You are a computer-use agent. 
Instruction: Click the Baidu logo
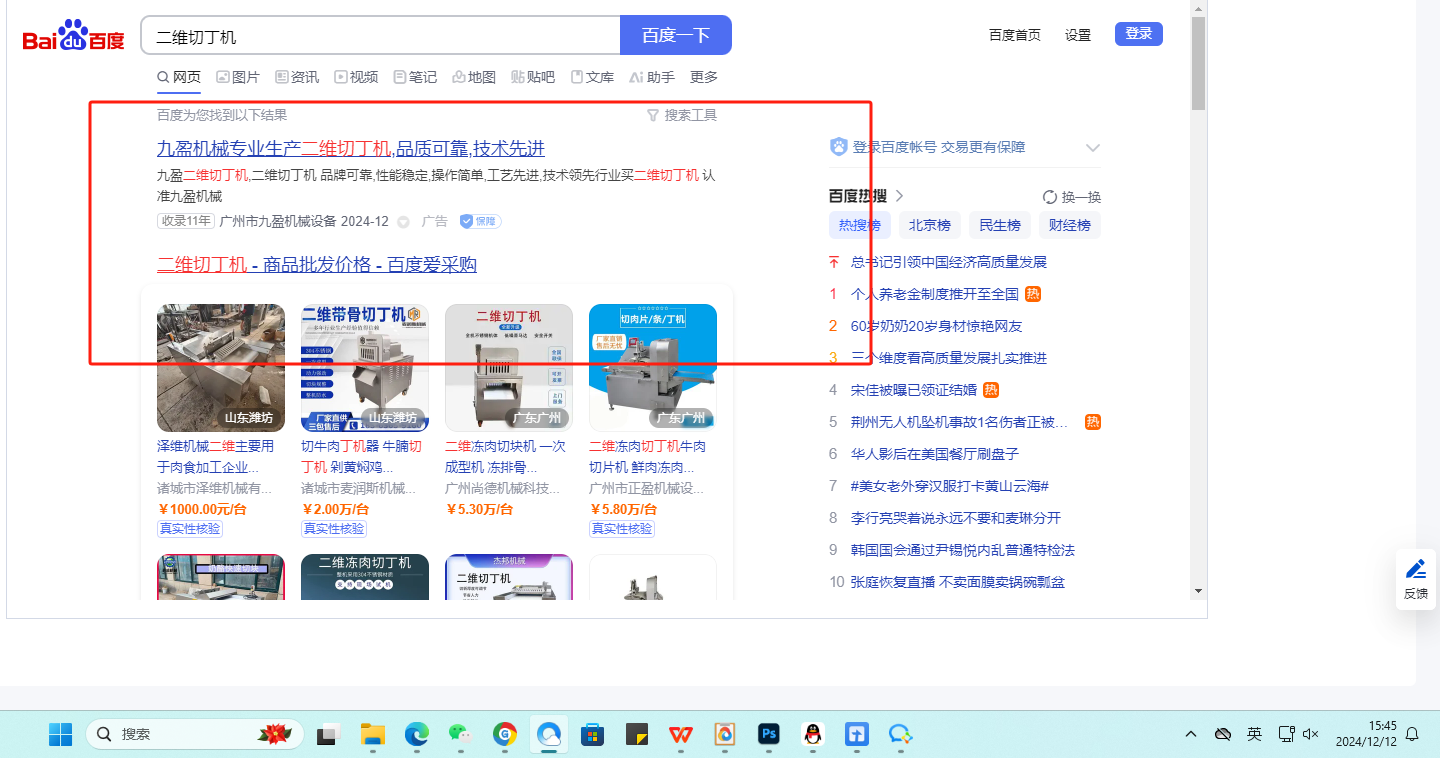click(x=73, y=37)
